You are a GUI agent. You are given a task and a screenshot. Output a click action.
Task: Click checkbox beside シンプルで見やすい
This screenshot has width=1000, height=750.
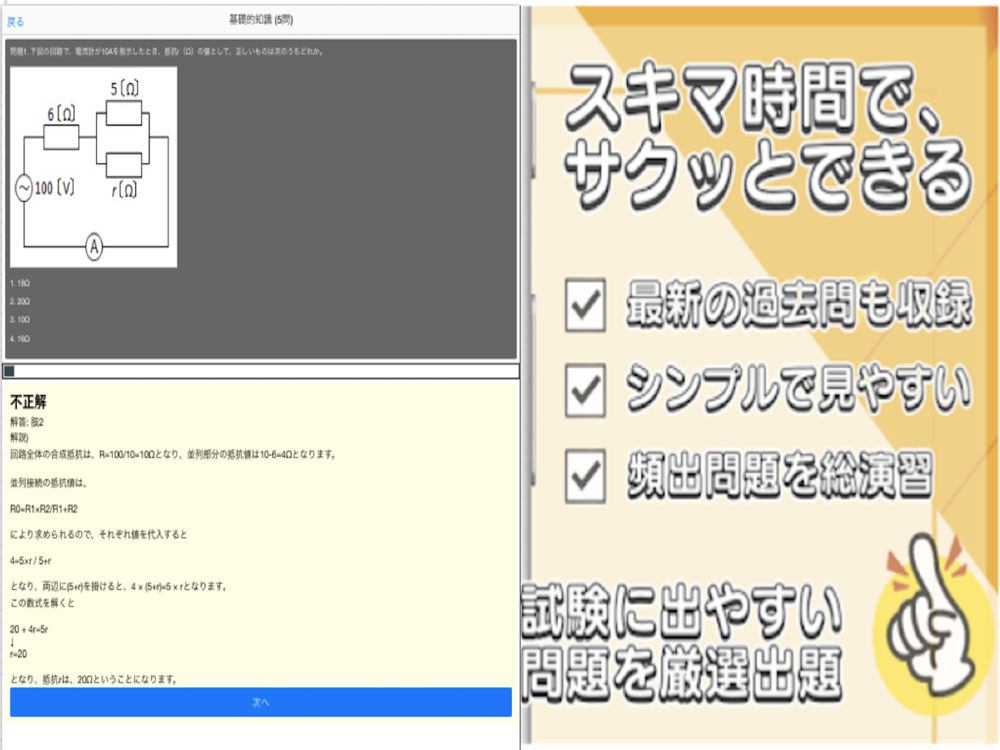[x=585, y=390]
